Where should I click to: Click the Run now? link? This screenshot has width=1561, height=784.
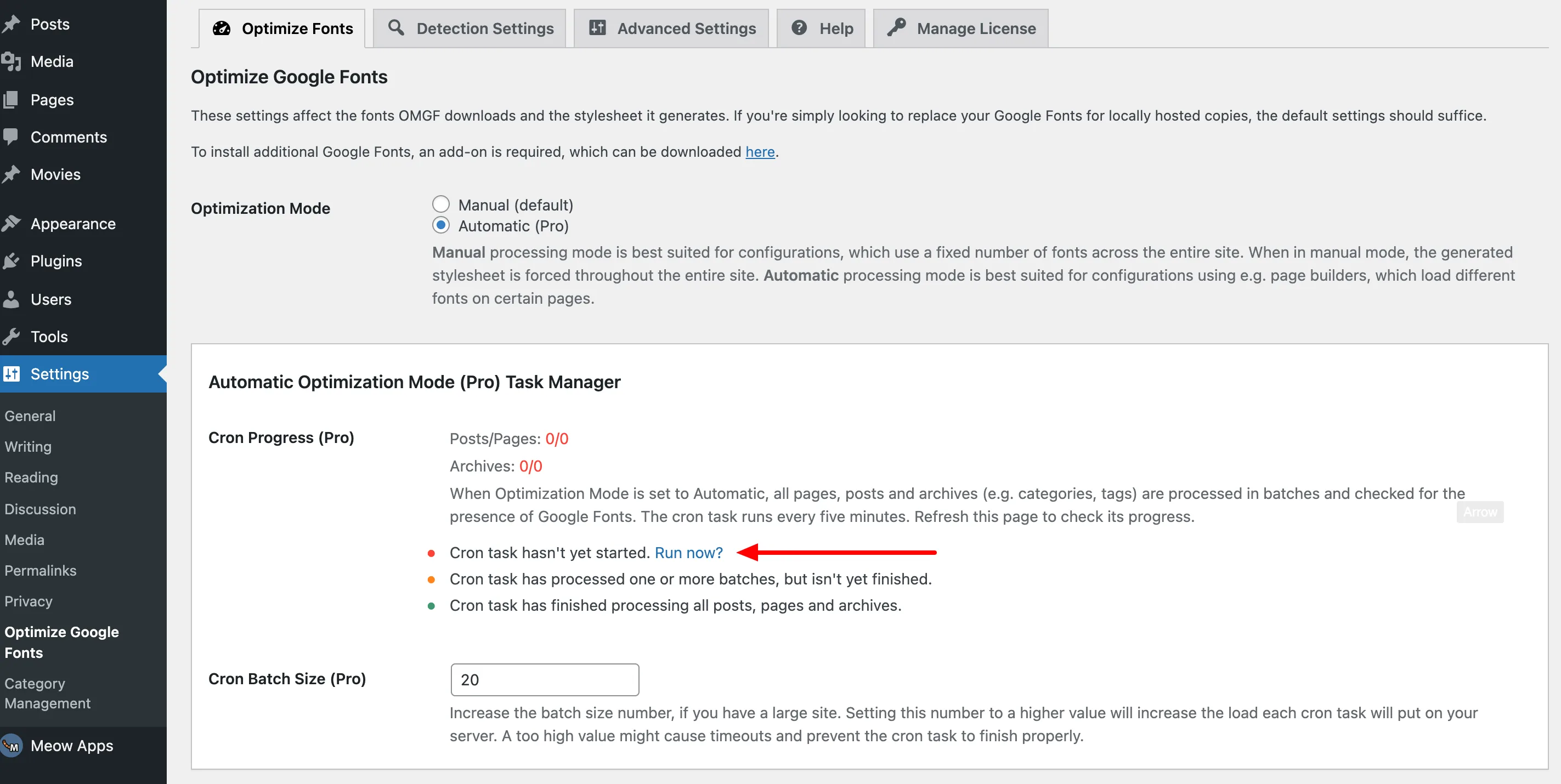tap(688, 553)
